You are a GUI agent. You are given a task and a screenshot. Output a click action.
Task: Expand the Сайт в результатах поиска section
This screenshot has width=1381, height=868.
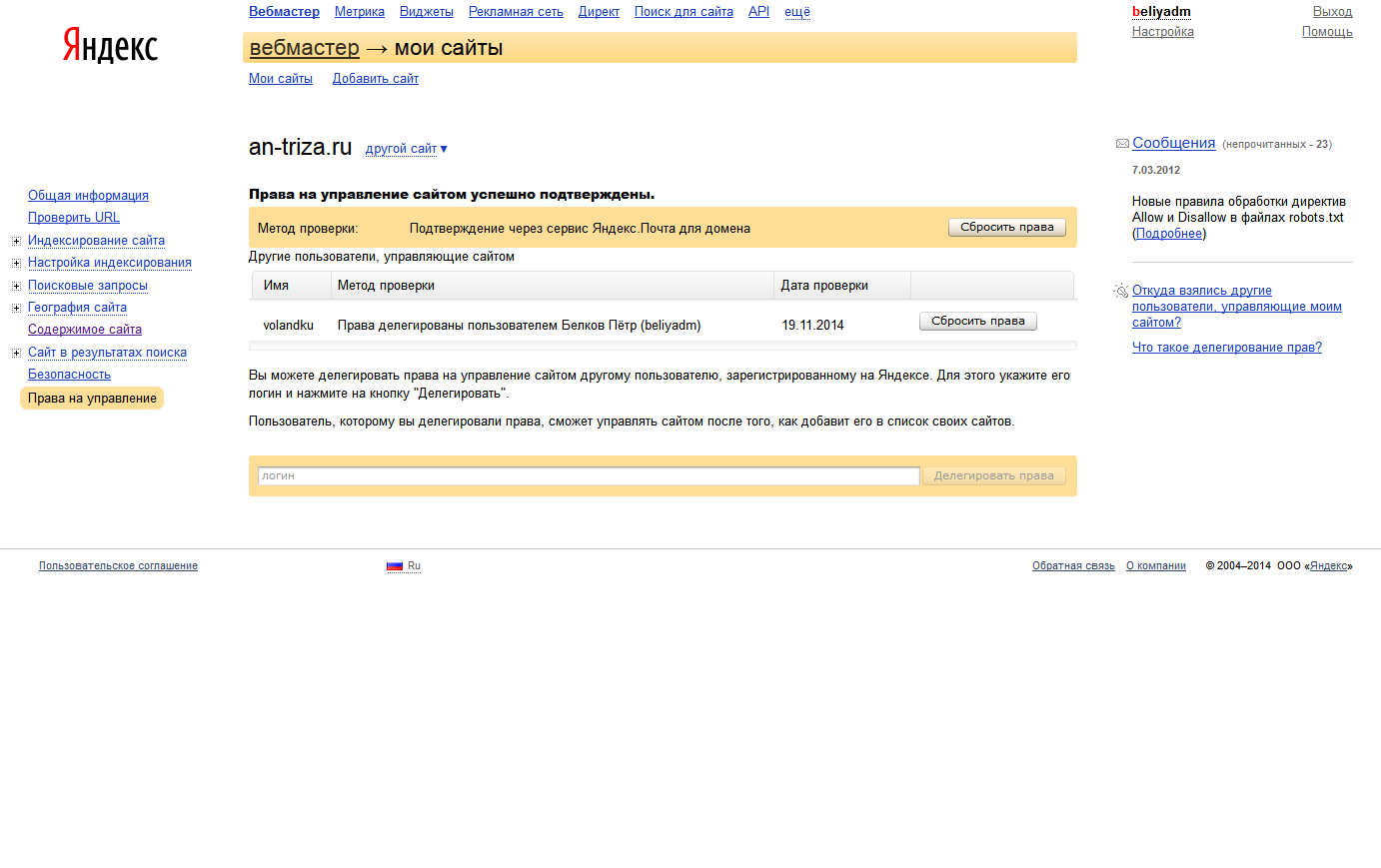(16, 353)
